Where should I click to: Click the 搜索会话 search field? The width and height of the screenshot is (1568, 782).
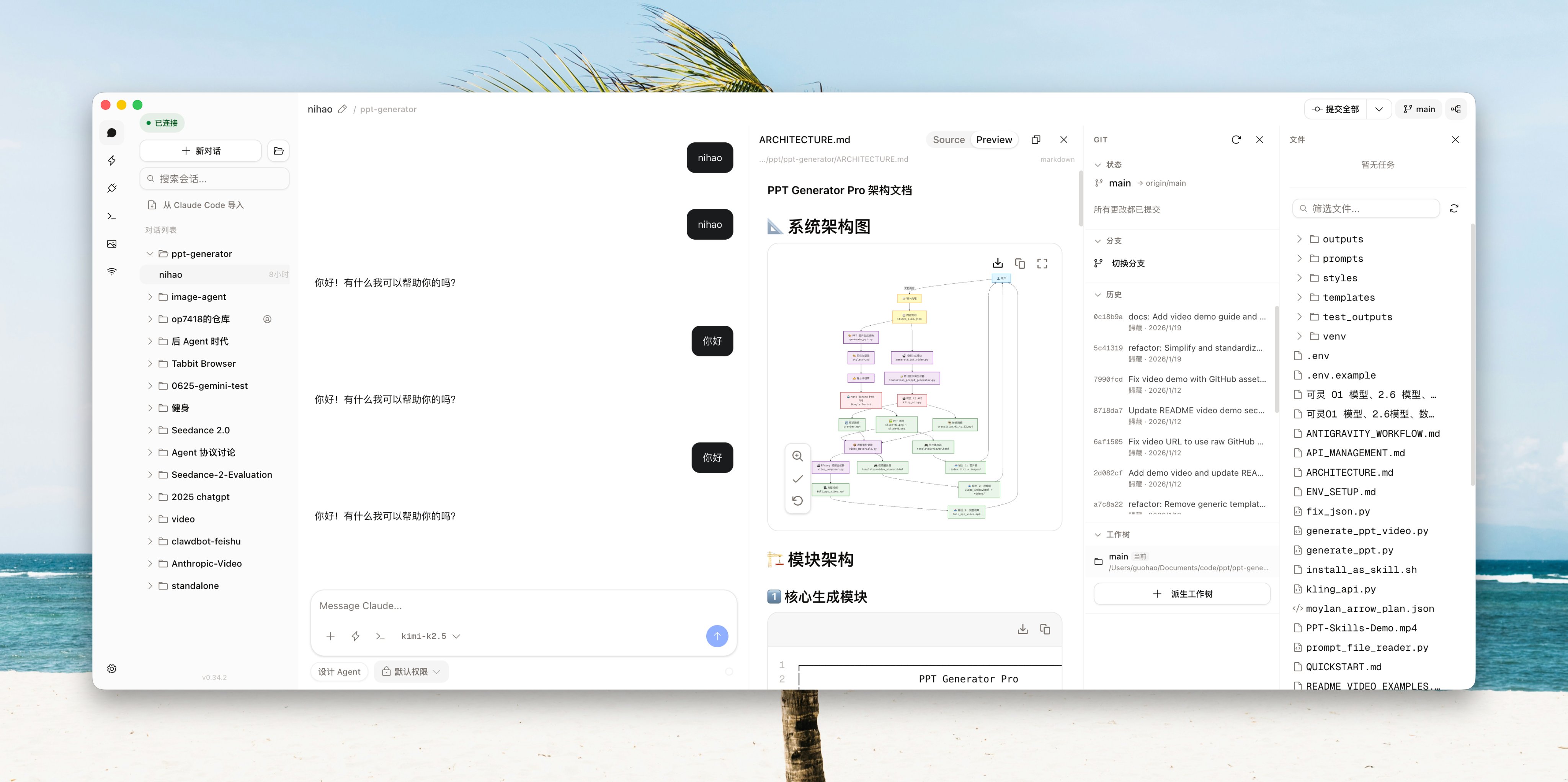[x=214, y=179]
